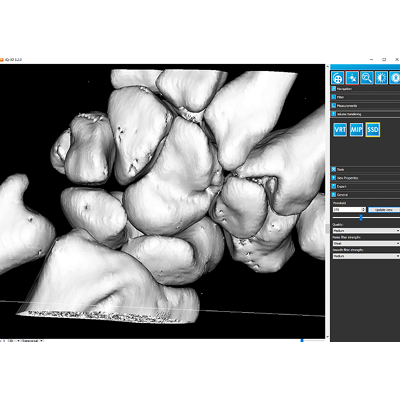
Task: Open the Smooth filter strength dropdown
Action: tap(366, 256)
